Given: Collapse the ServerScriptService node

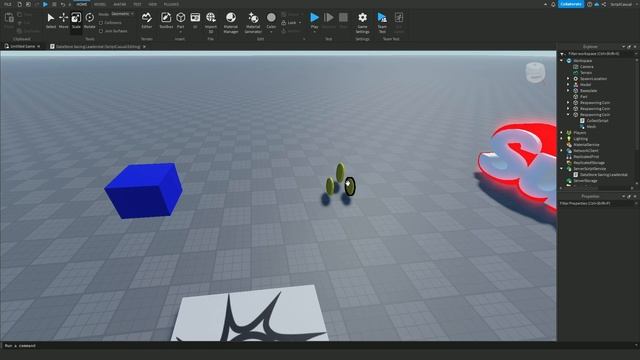Looking at the screenshot, I should tap(562, 169).
